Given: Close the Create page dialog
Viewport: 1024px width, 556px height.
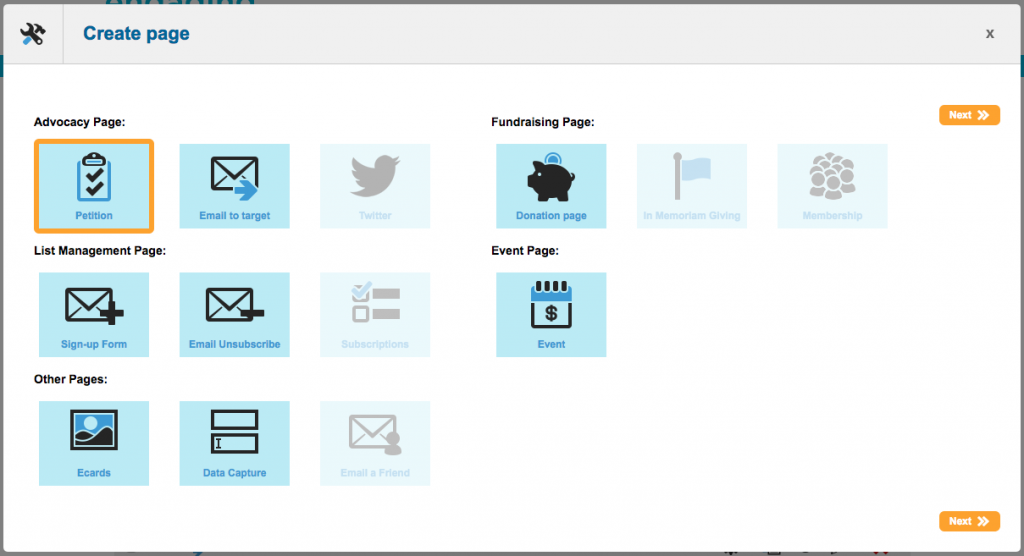Looking at the screenshot, I should tap(990, 33).
